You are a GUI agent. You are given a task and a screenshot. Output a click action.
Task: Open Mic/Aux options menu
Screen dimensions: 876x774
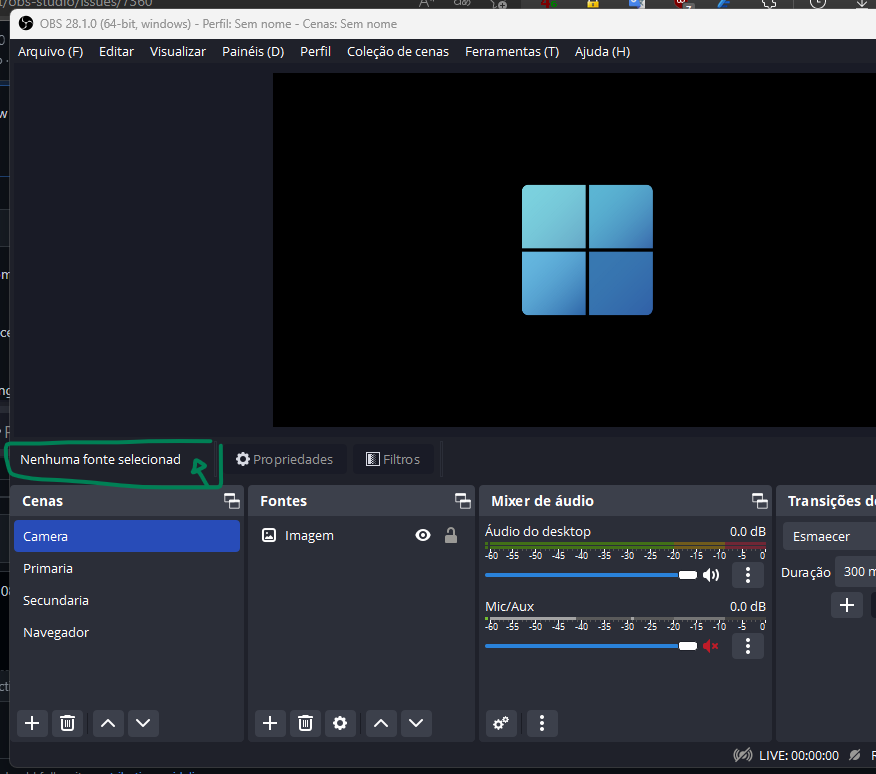pyautogui.click(x=748, y=646)
